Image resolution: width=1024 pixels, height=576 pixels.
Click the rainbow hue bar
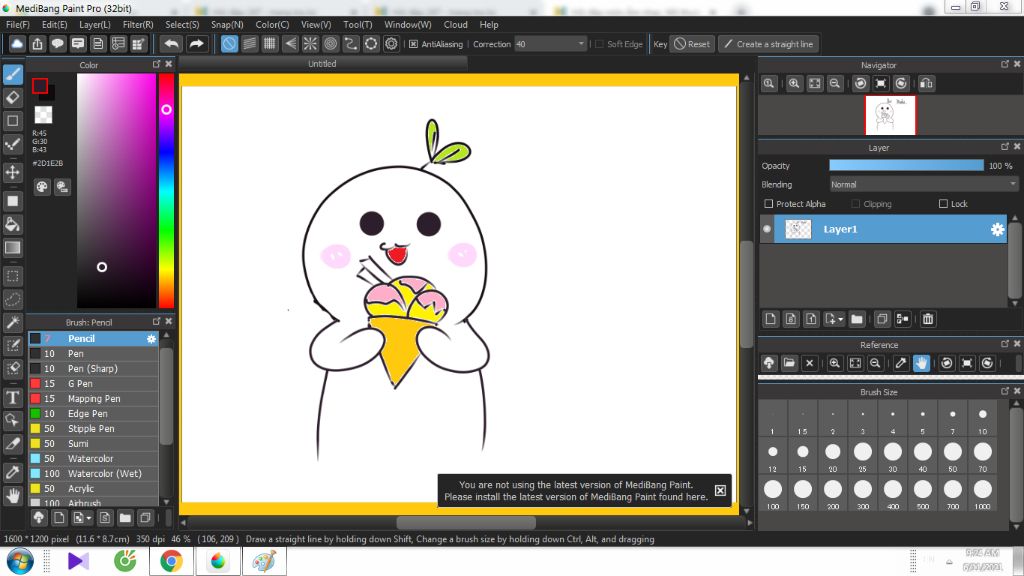[x=167, y=190]
